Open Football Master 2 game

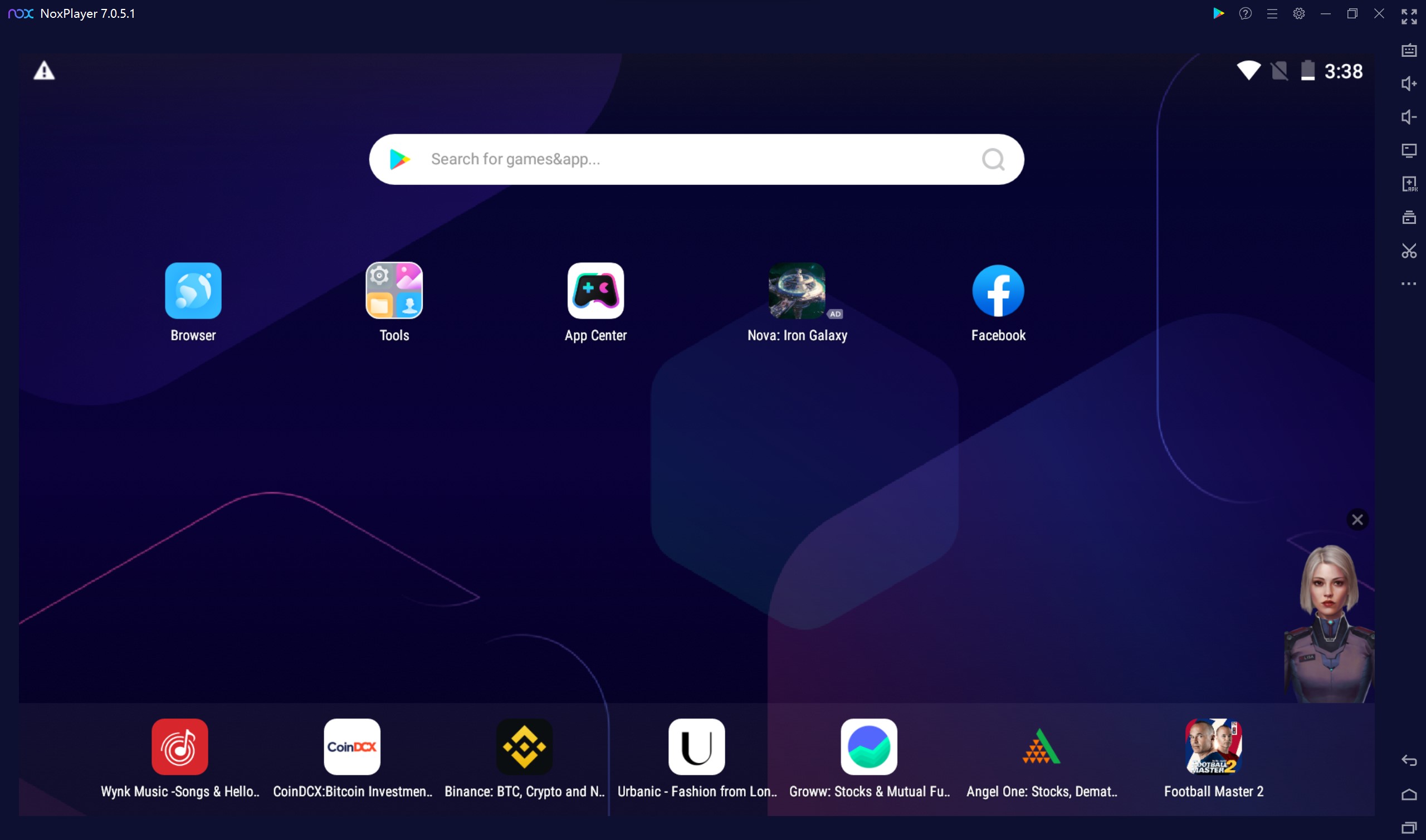click(1214, 746)
